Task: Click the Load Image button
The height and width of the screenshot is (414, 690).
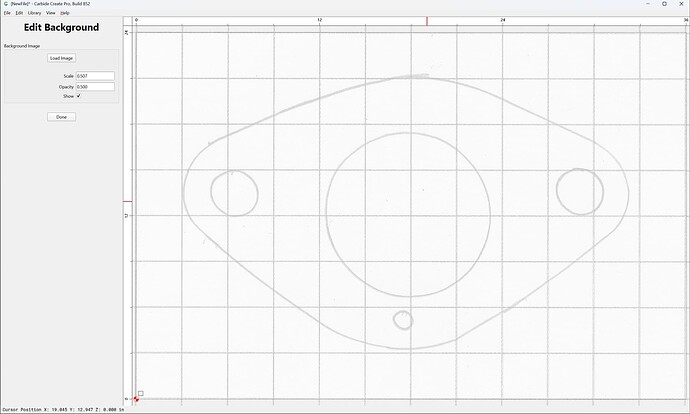Action: pyautogui.click(x=61, y=58)
